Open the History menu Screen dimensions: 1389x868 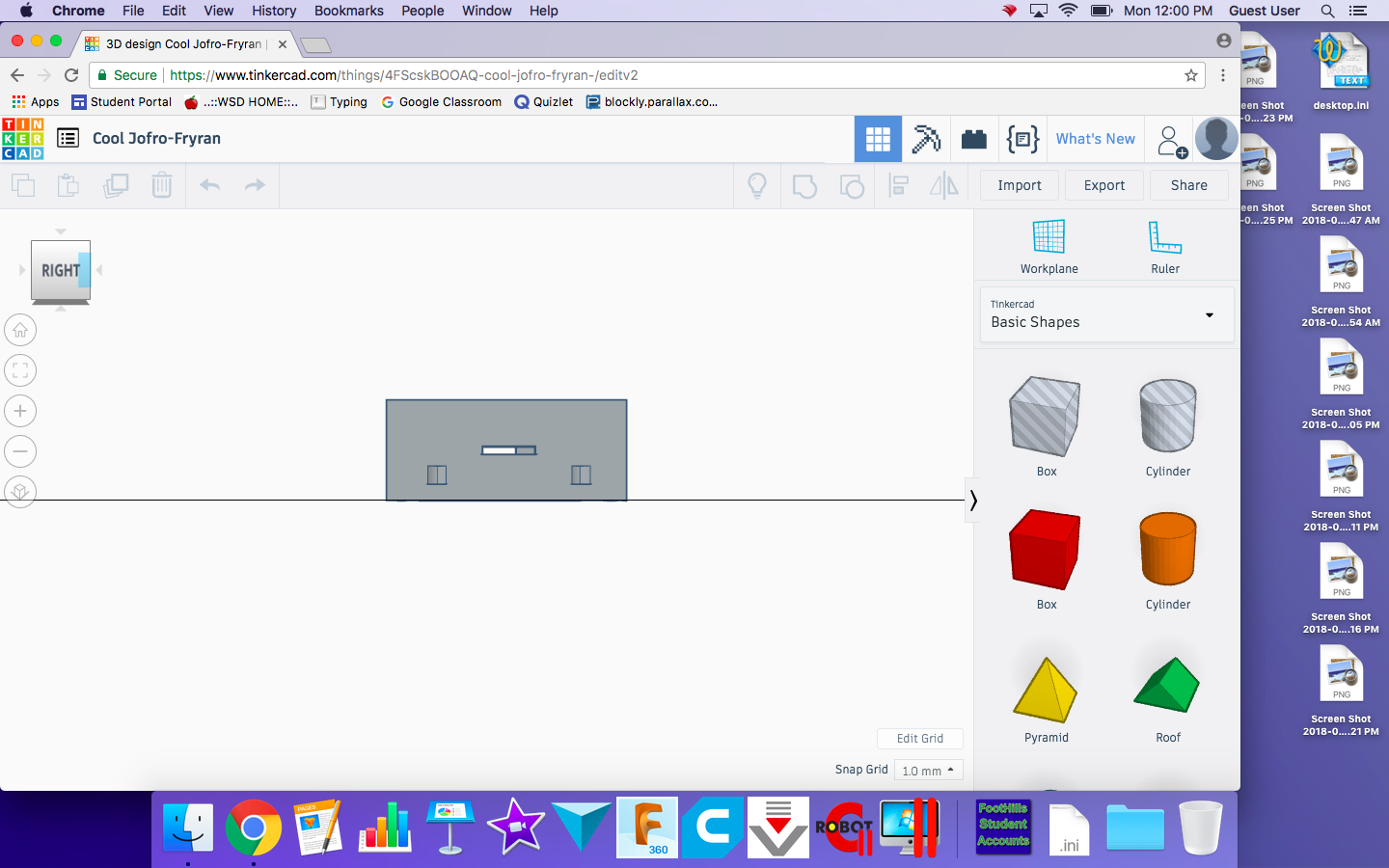point(274,11)
